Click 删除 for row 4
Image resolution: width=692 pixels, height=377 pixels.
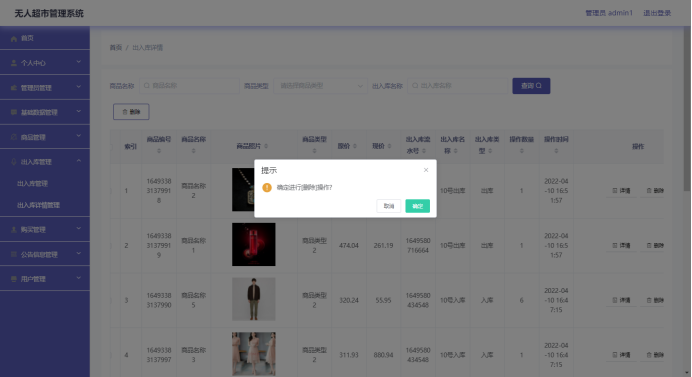(655, 355)
